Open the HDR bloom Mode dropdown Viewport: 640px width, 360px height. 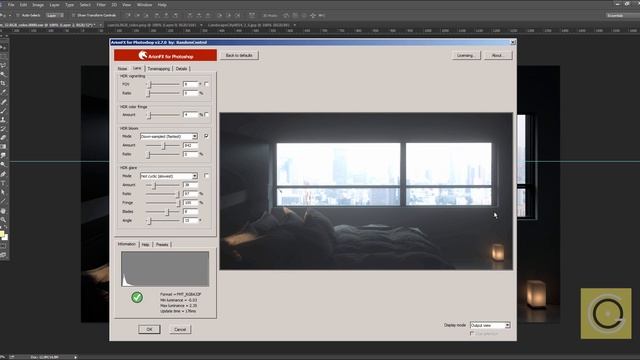point(169,136)
